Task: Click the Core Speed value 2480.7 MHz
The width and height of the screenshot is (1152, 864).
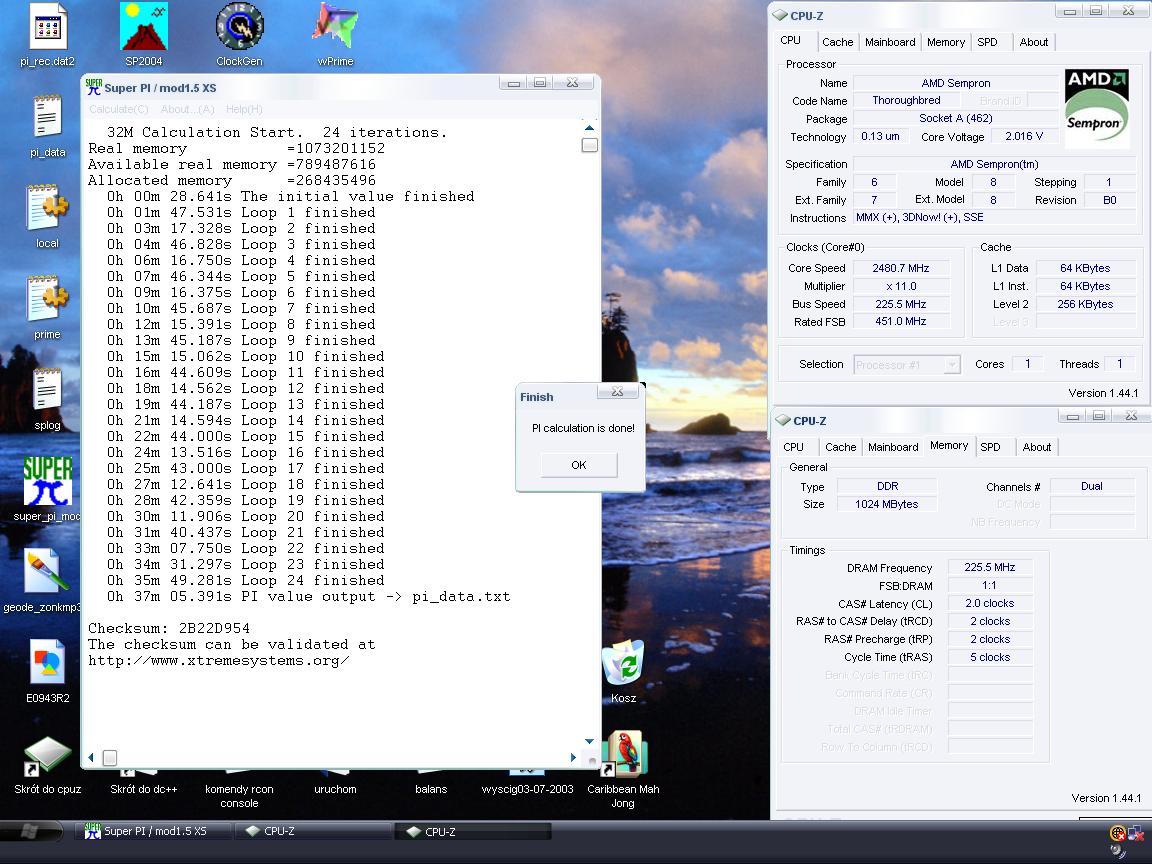Action: point(901,268)
